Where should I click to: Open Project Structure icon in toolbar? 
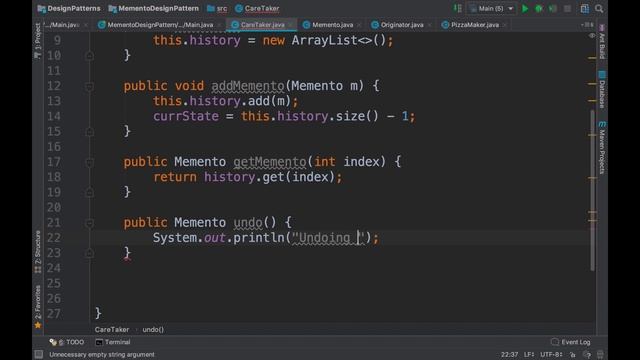(584, 9)
